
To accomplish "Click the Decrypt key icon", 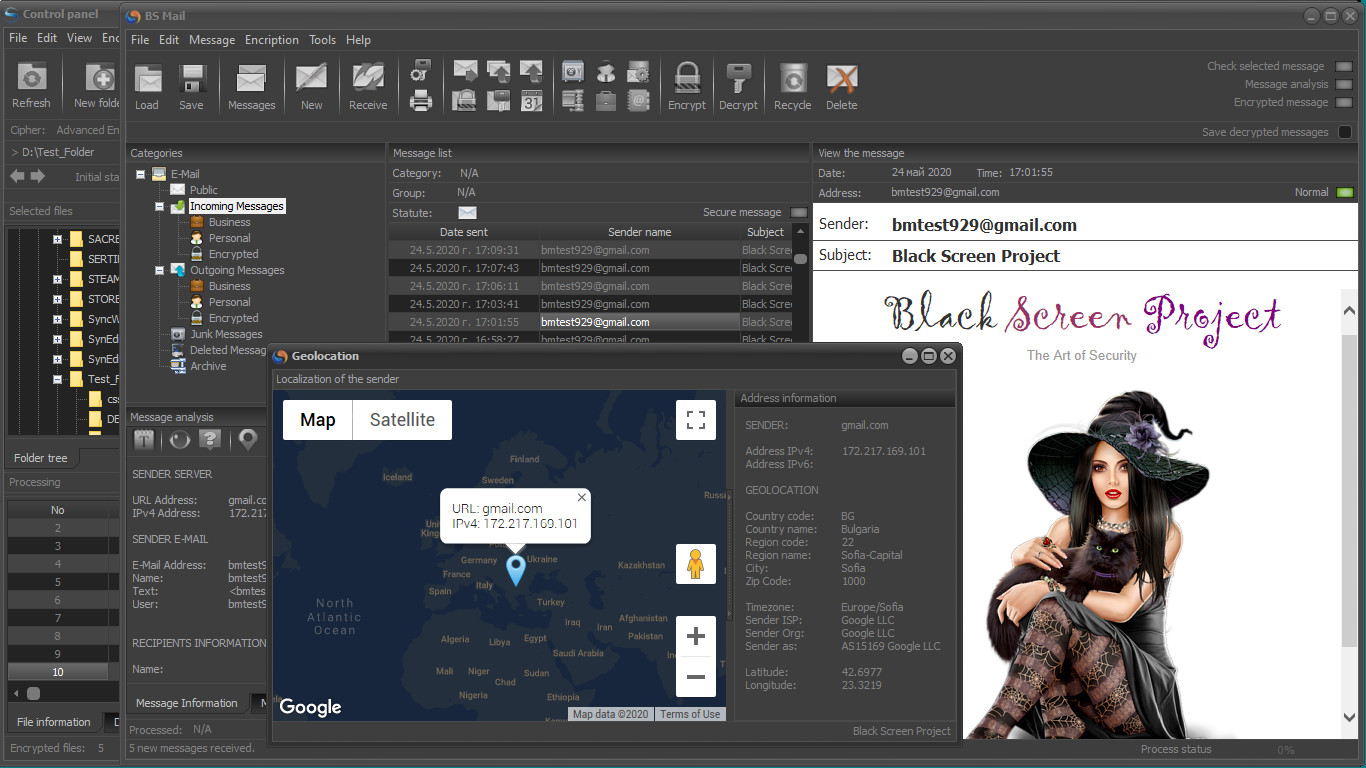I will tap(738, 79).
